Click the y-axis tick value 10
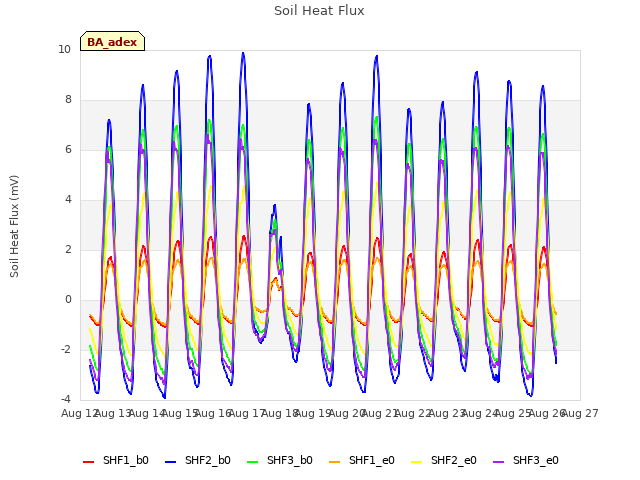Screen dimensions: 640x480 [x=64, y=50]
